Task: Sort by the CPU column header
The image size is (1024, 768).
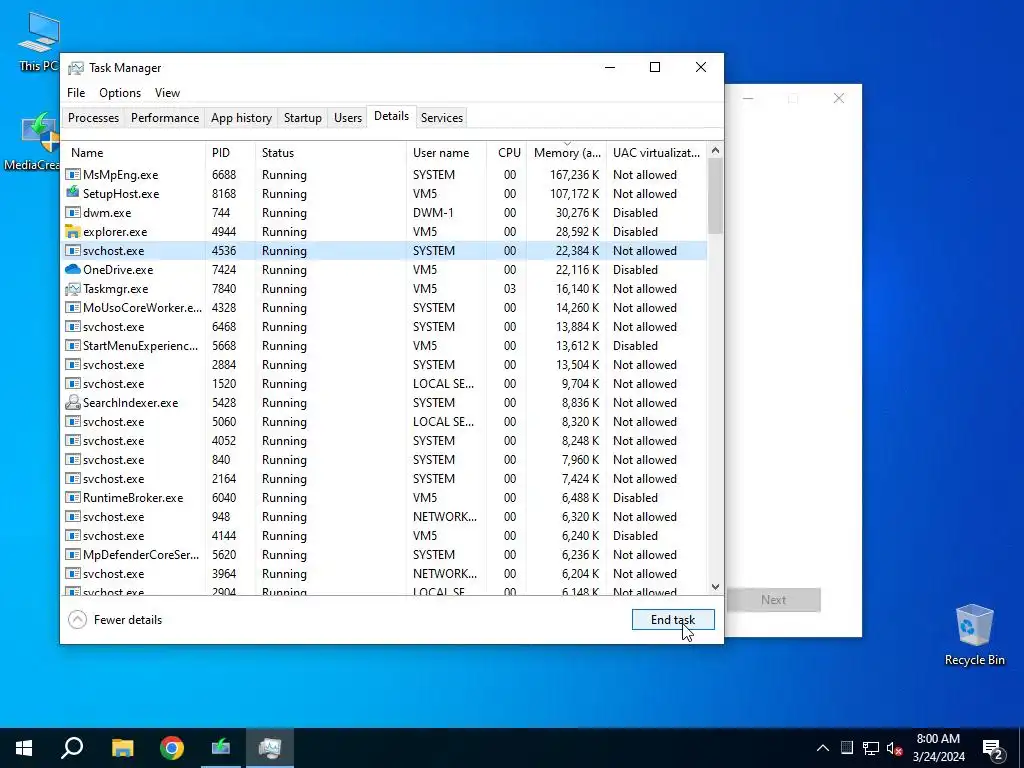Action: pyautogui.click(x=506, y=153)
